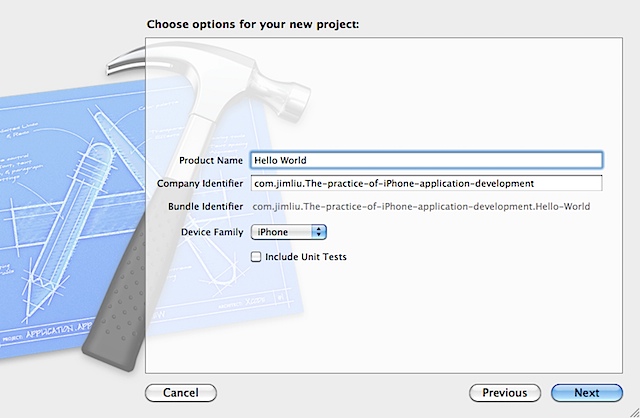The image size is (640, 418).
Task: Click the Product Name label
Action: click(210, 160)
